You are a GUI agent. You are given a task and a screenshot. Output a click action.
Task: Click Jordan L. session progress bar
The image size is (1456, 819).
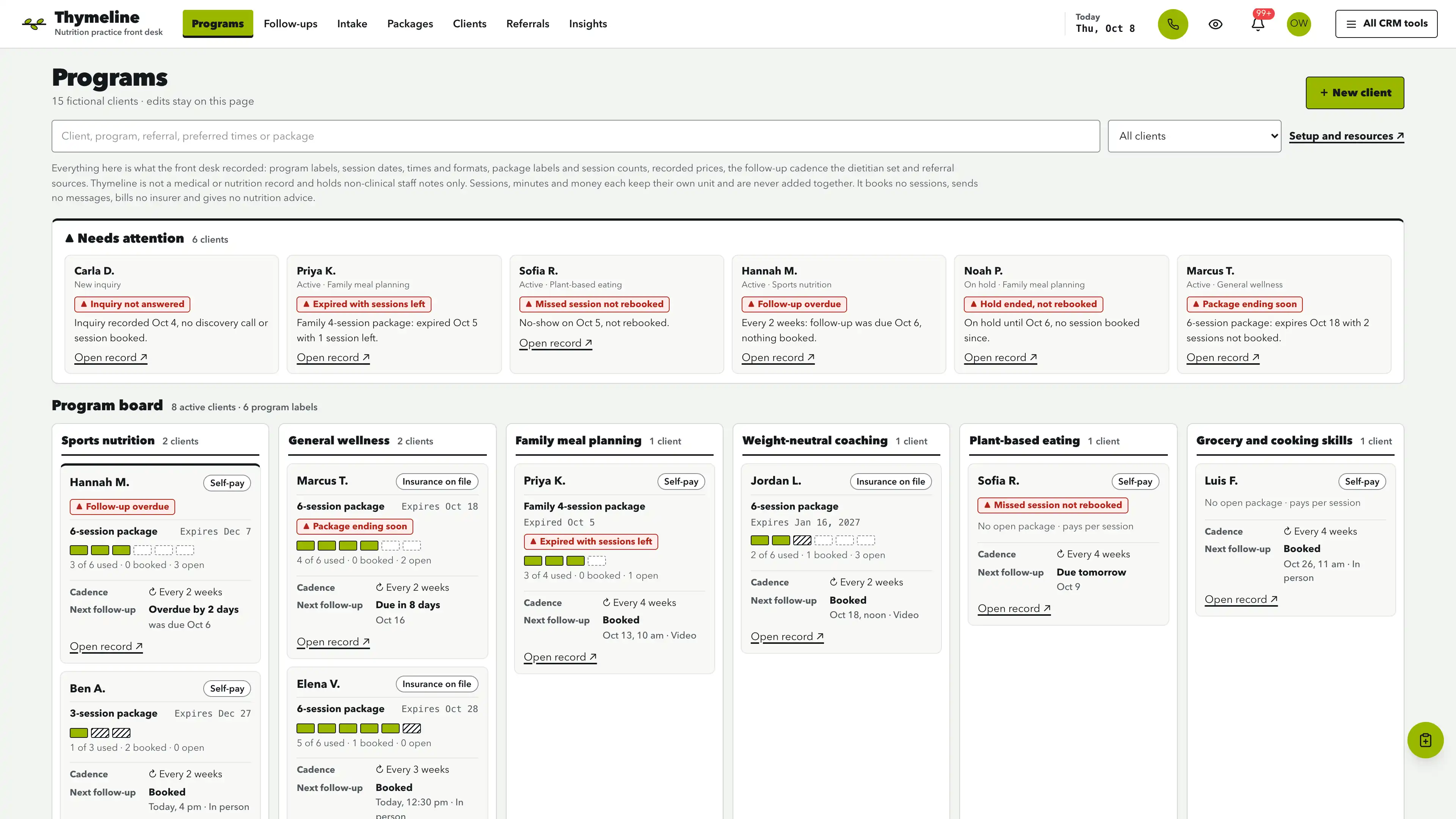(813, 540)
